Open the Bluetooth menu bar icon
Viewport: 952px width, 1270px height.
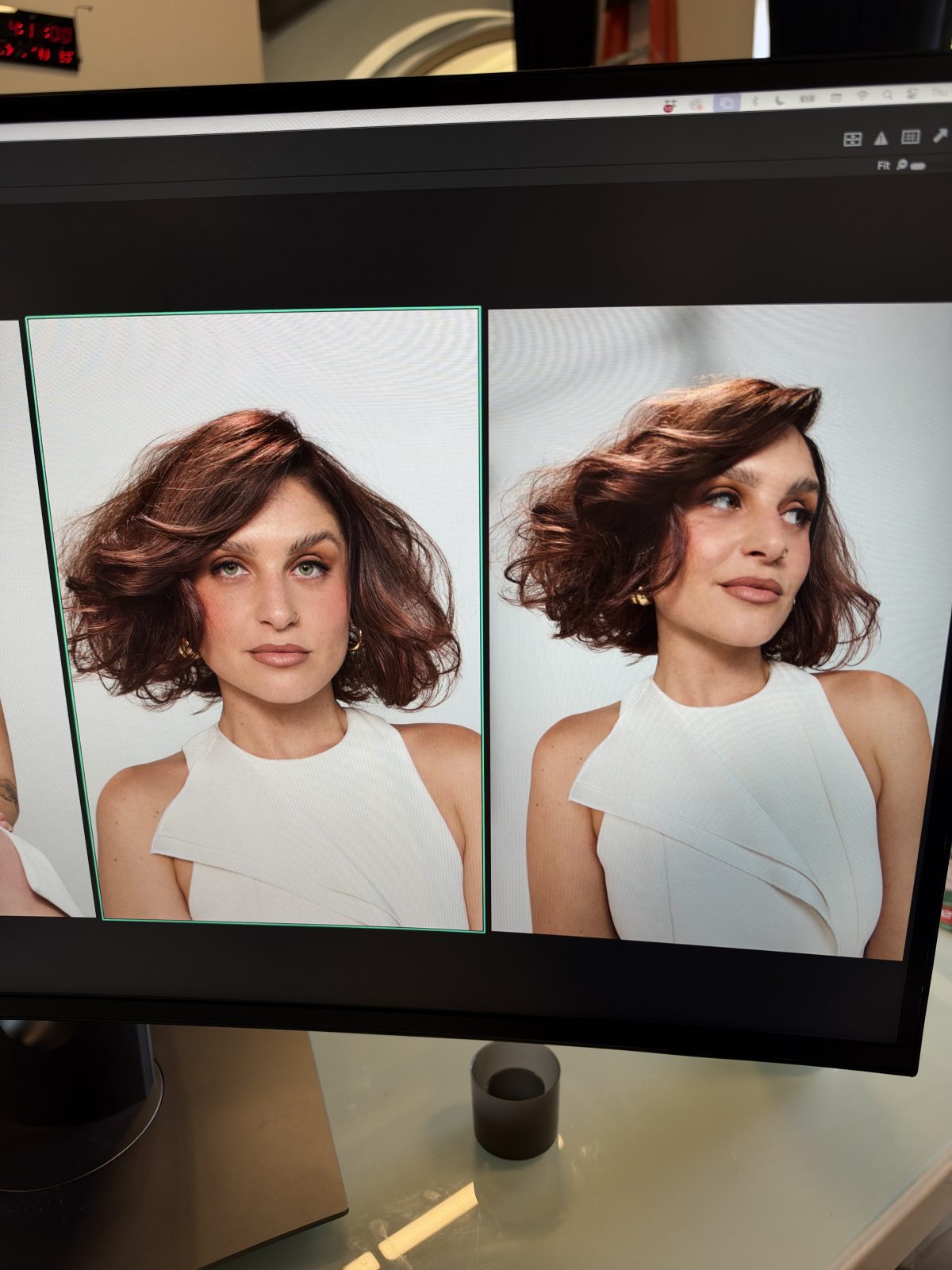(755, 101)
